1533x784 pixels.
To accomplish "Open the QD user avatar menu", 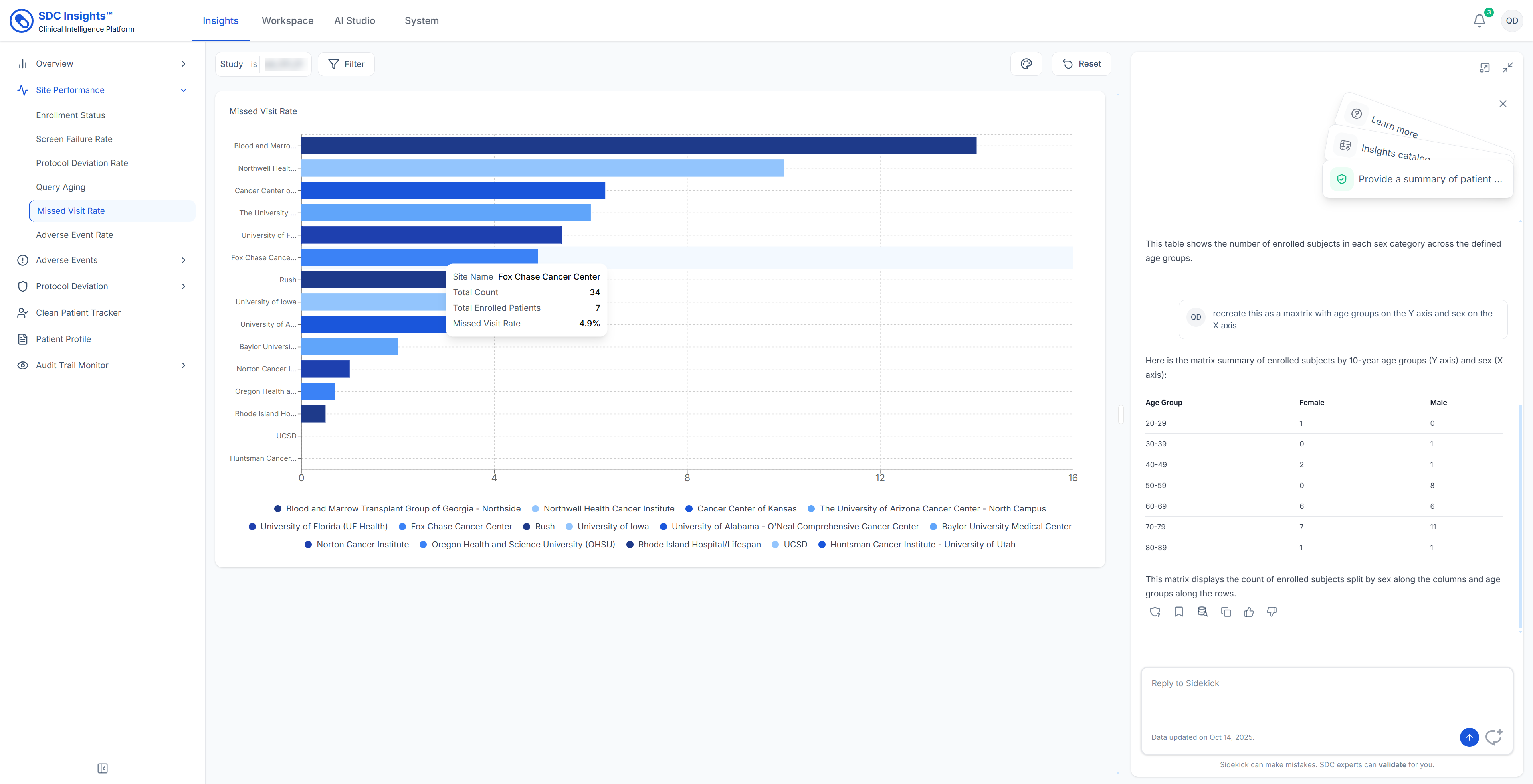I will click(x=1511, y=21).
